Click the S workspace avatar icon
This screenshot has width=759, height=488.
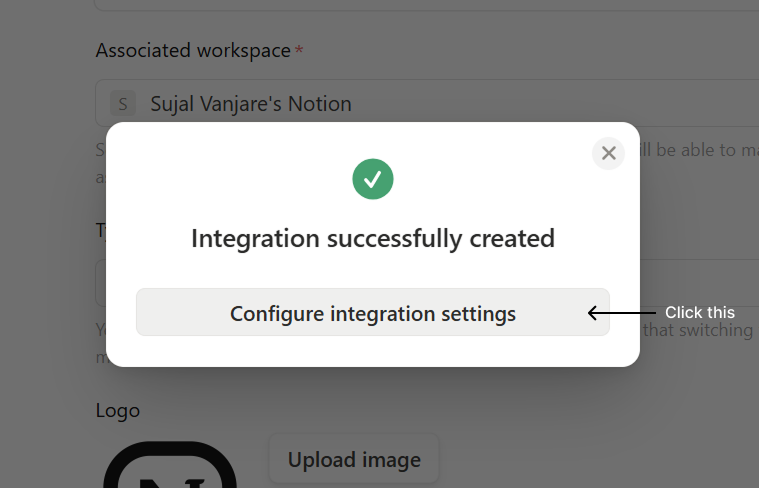(x=122, y=103)
